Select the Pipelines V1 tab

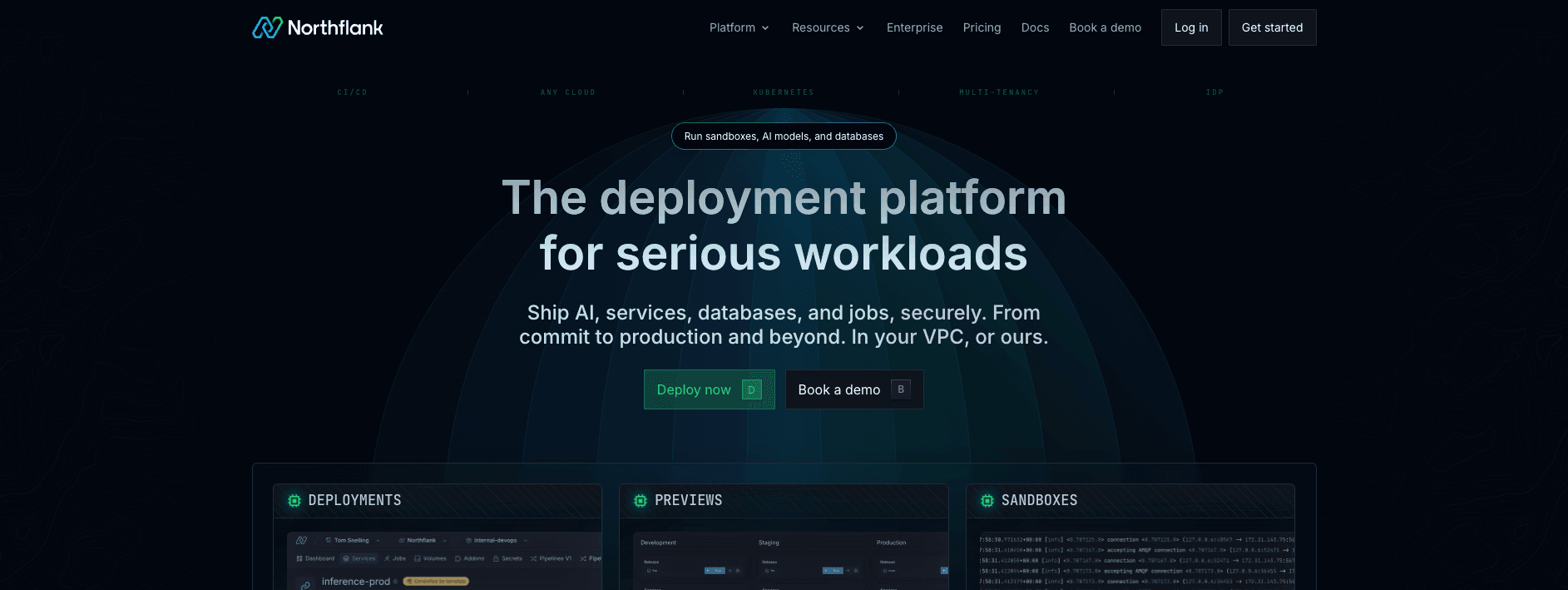[x=551, y=558]
